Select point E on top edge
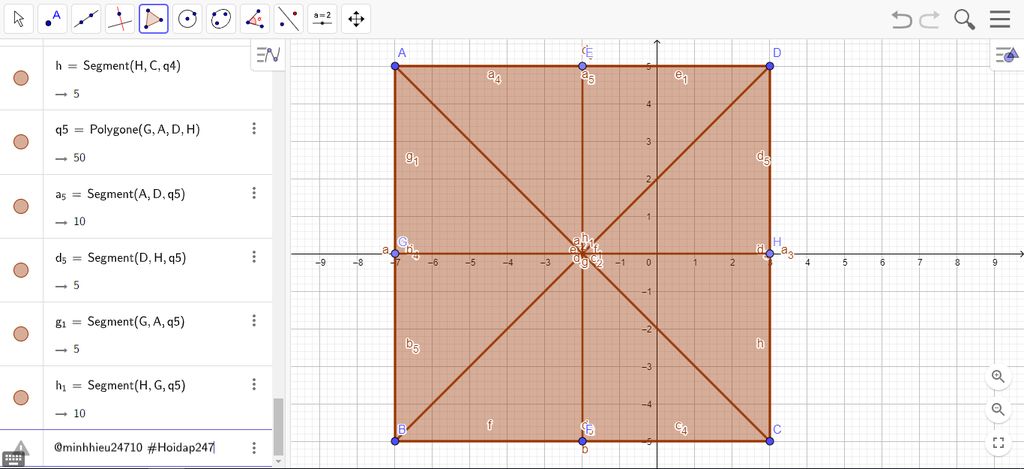This screenshot has width=1024, height=469. pyautogui.click(x=583, y=66)
